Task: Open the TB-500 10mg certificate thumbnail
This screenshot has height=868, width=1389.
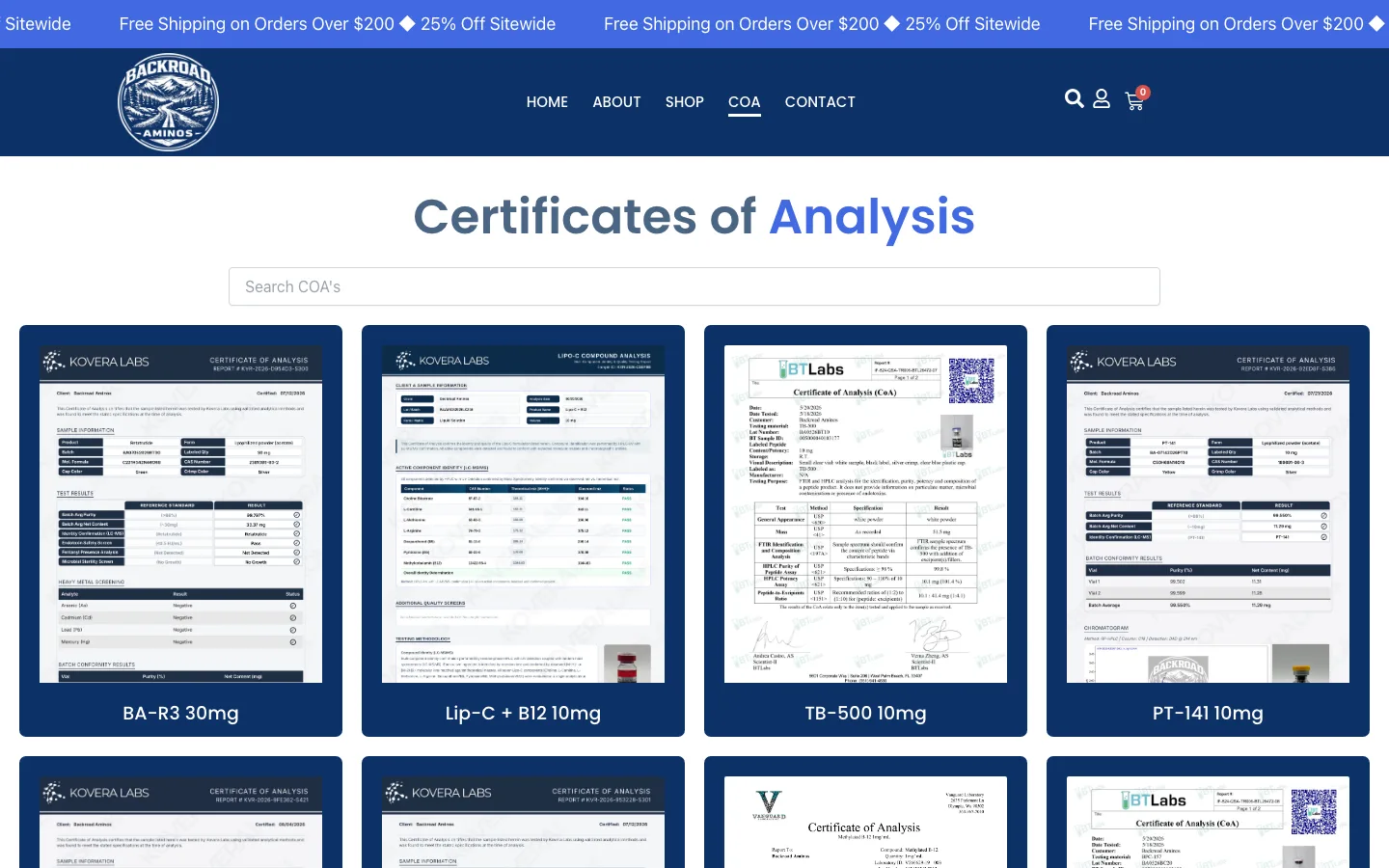Action: pos(865,514)
